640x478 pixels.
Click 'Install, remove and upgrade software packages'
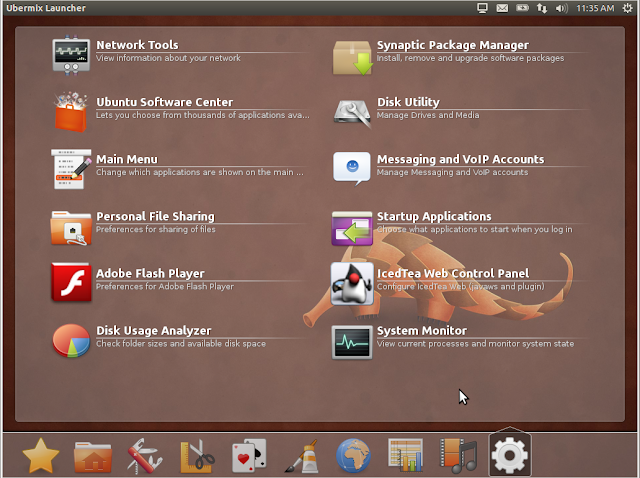(x=471, y=58)
